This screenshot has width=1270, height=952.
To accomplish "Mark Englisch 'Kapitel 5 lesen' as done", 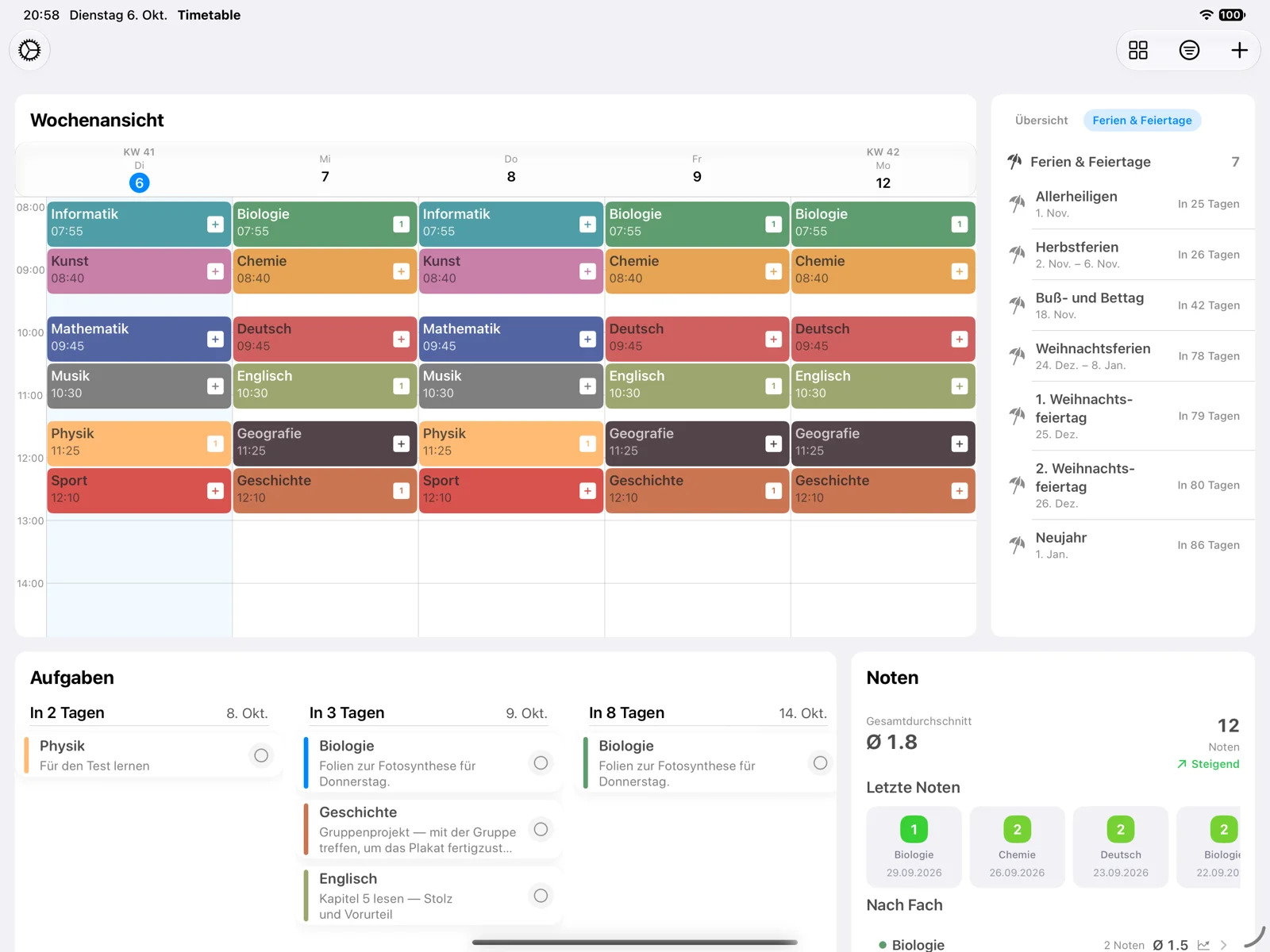I will click(541, 896).
